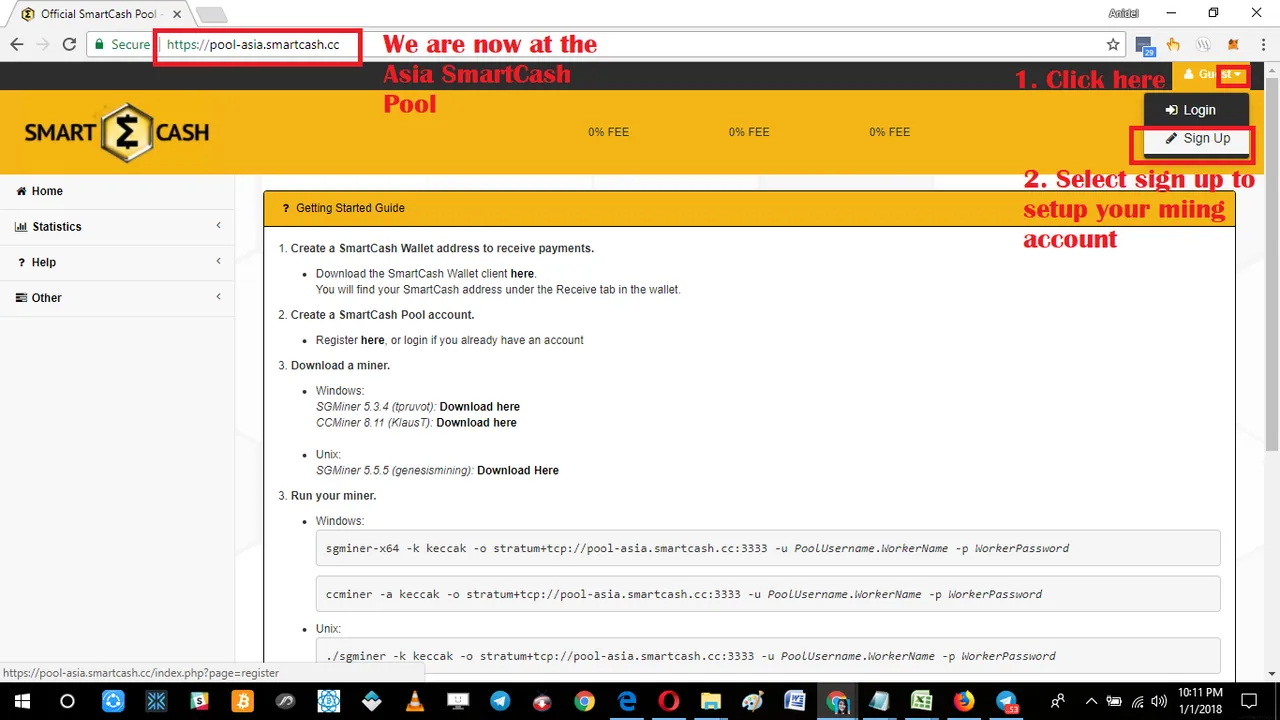
Task: Open the Bitcoin app in taskbar
Action: click(244, 701)
